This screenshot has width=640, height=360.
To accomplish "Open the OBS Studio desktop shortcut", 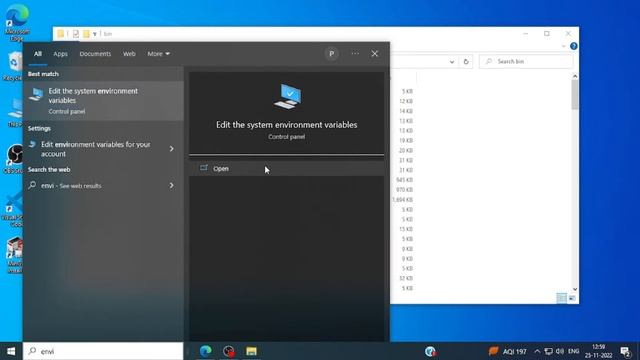I will pyautogui.click(x=15, y=159).
